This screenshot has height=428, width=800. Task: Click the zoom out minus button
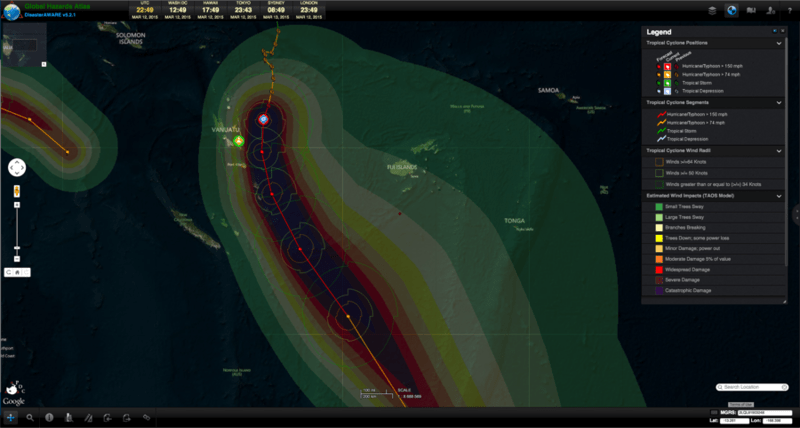(x=16, y=256)
